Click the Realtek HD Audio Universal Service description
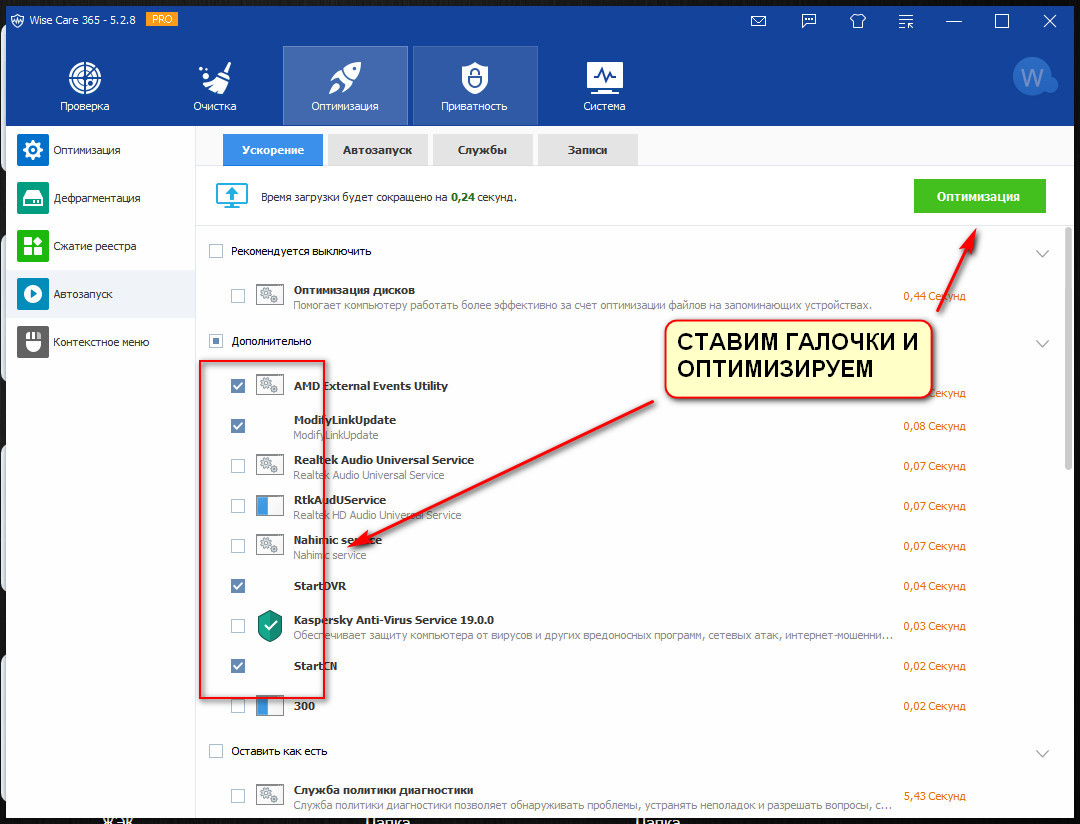This screenshot has height=824, width=1080. pos(377,515)
